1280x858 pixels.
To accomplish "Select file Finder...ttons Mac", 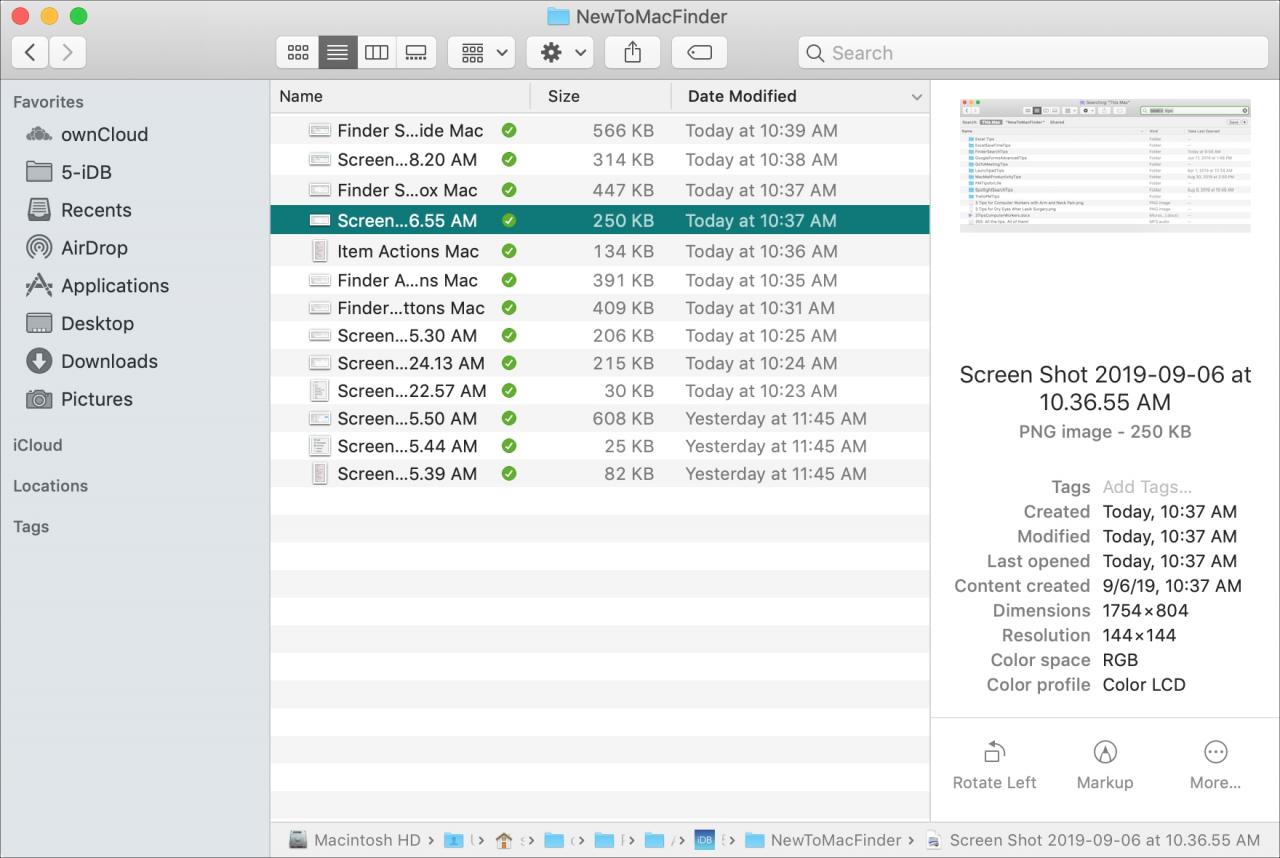I will tap(600, 308).
